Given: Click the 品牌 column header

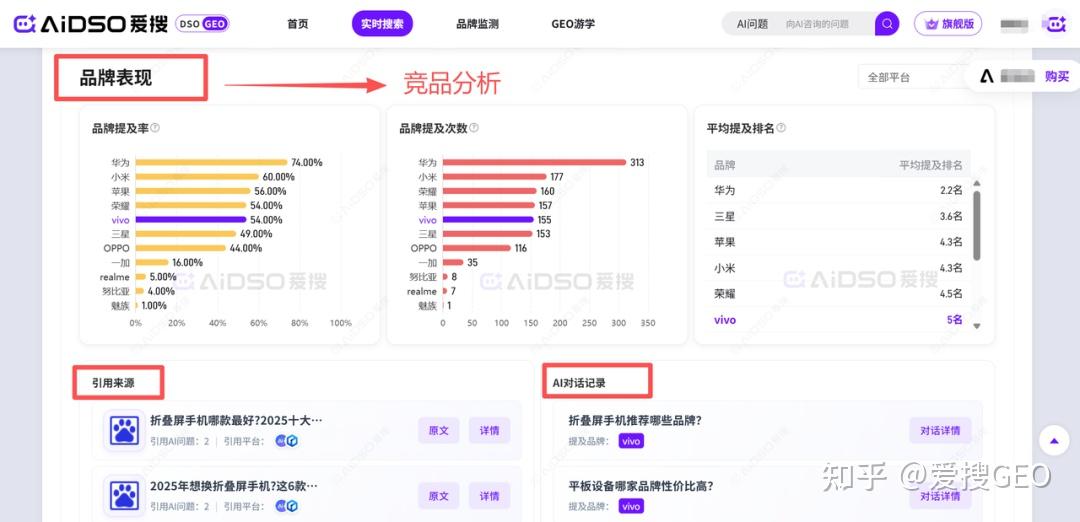Looking at the screenshot, I should point(725,165).
